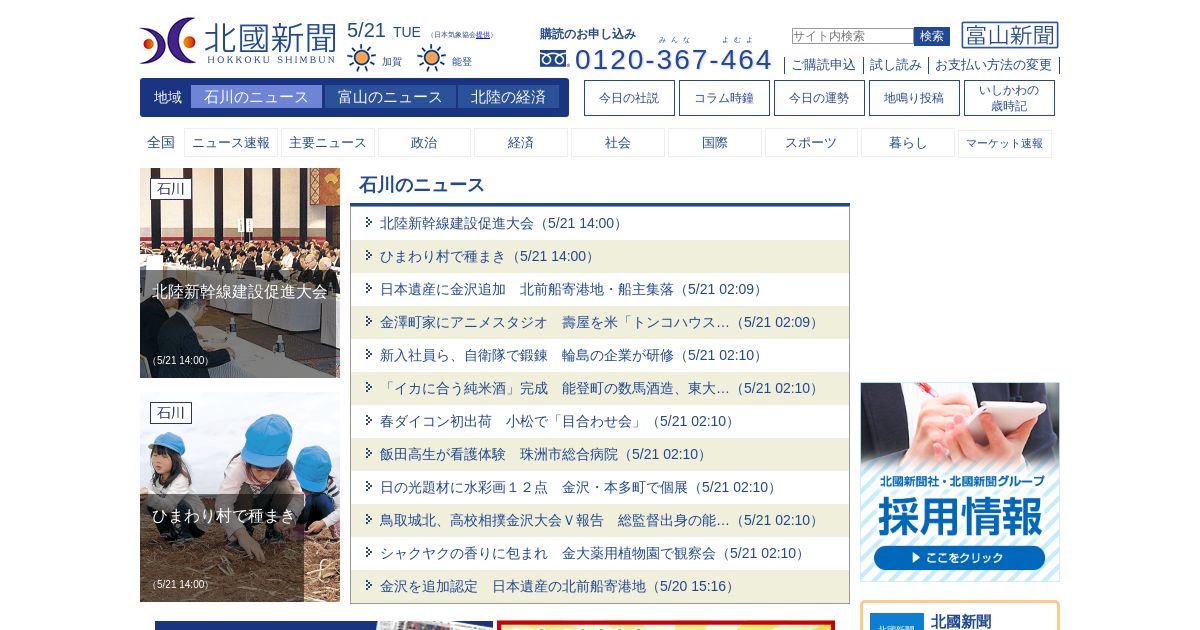Click the 石川のニュース section heading

click(422, 185)
